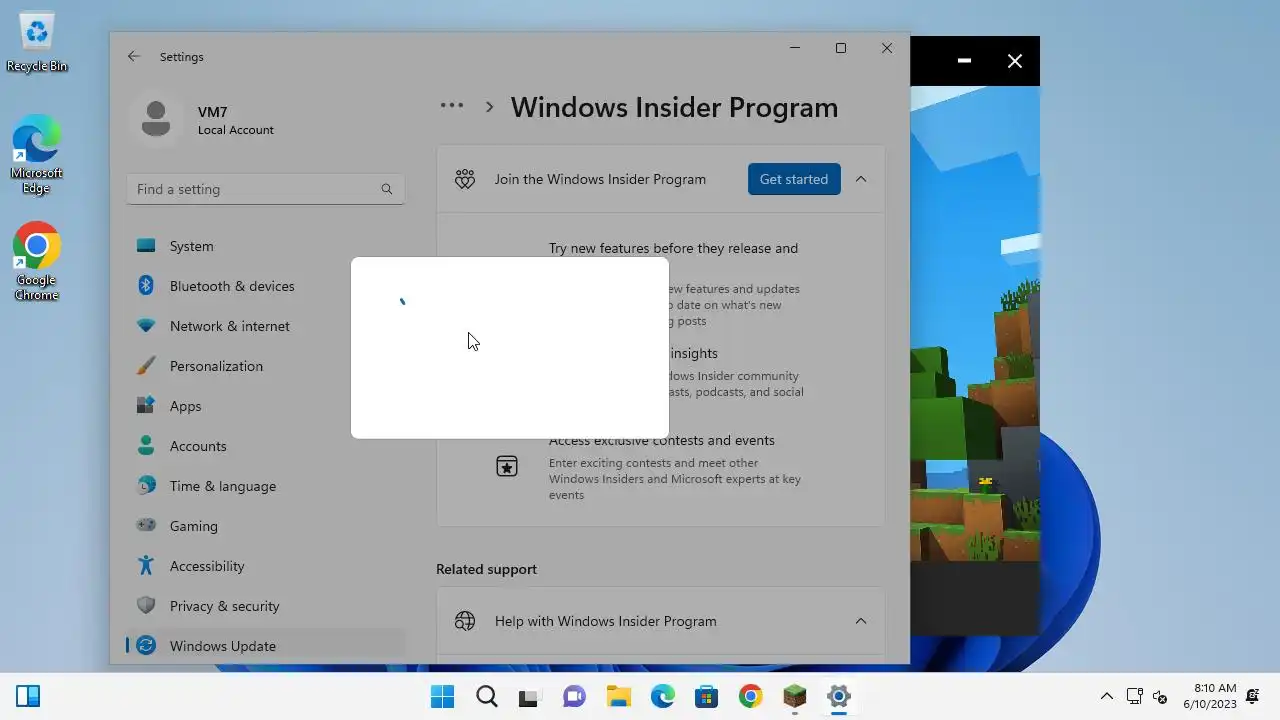The height and width of the screenshot is (720, 1280).
Task: Focus the Find a setting box
Action: (x=265, y=189)
